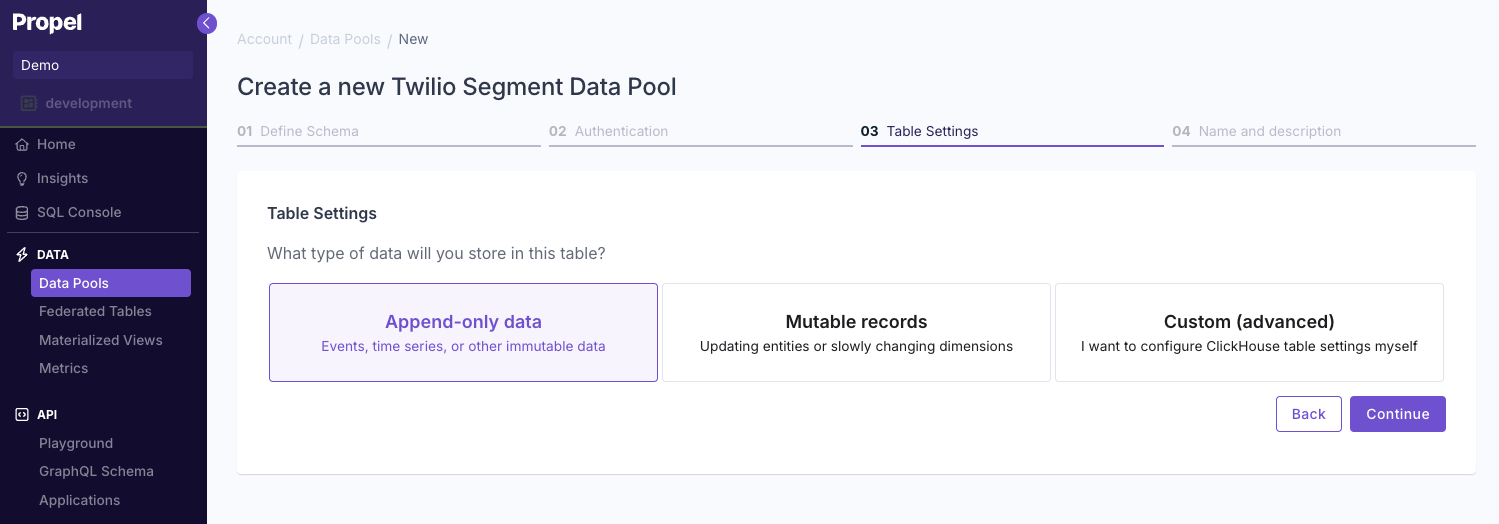Click the New breadcrumb item
The height and width of the screenshot is (524, 1499).
click(x=413, y=39)
